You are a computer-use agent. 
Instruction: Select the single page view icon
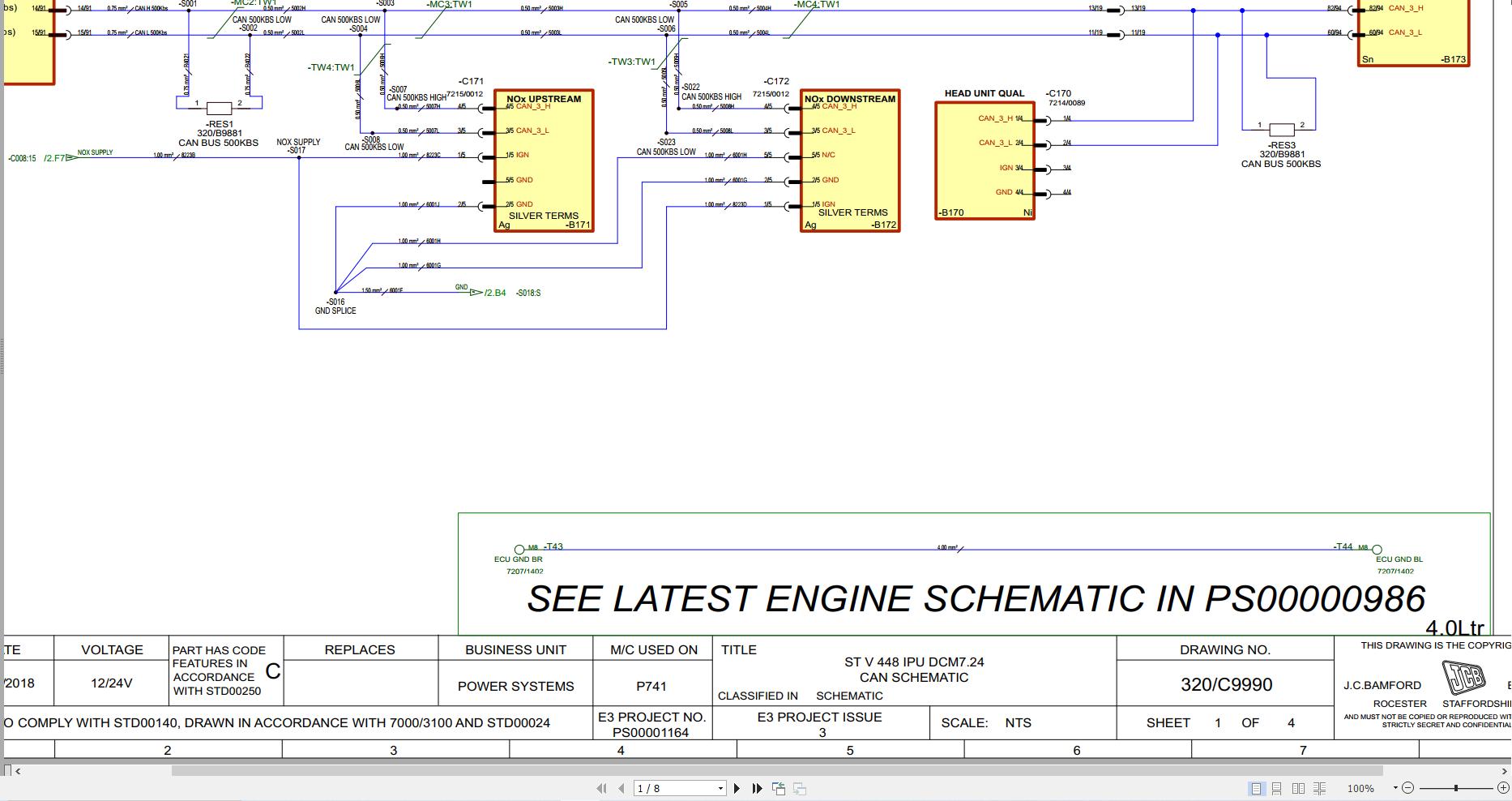[x=1257, y=787]
